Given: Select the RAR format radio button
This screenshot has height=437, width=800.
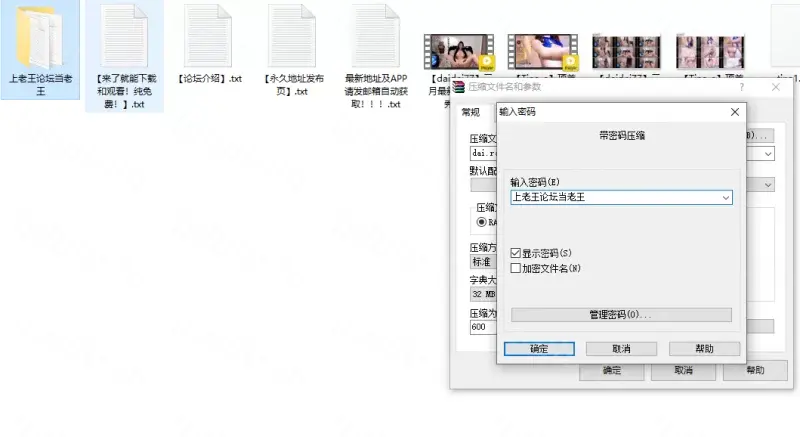Looking at the screenshot, I should point(481,222).
